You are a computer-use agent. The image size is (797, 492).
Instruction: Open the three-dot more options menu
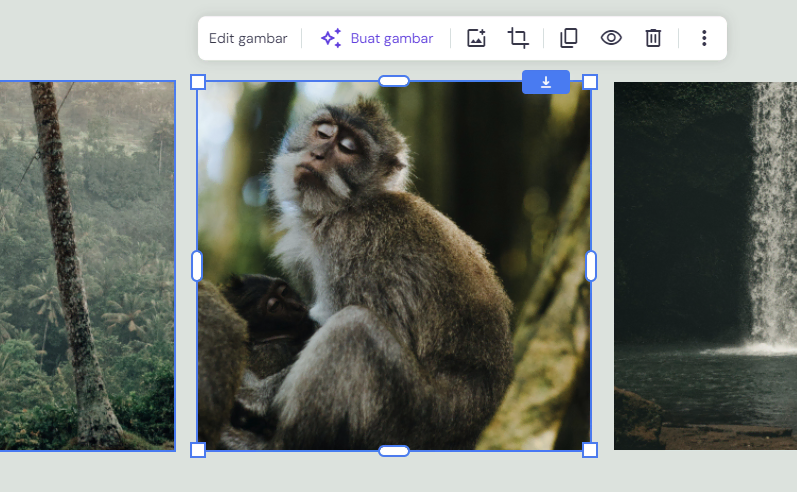tap(704, 38)
